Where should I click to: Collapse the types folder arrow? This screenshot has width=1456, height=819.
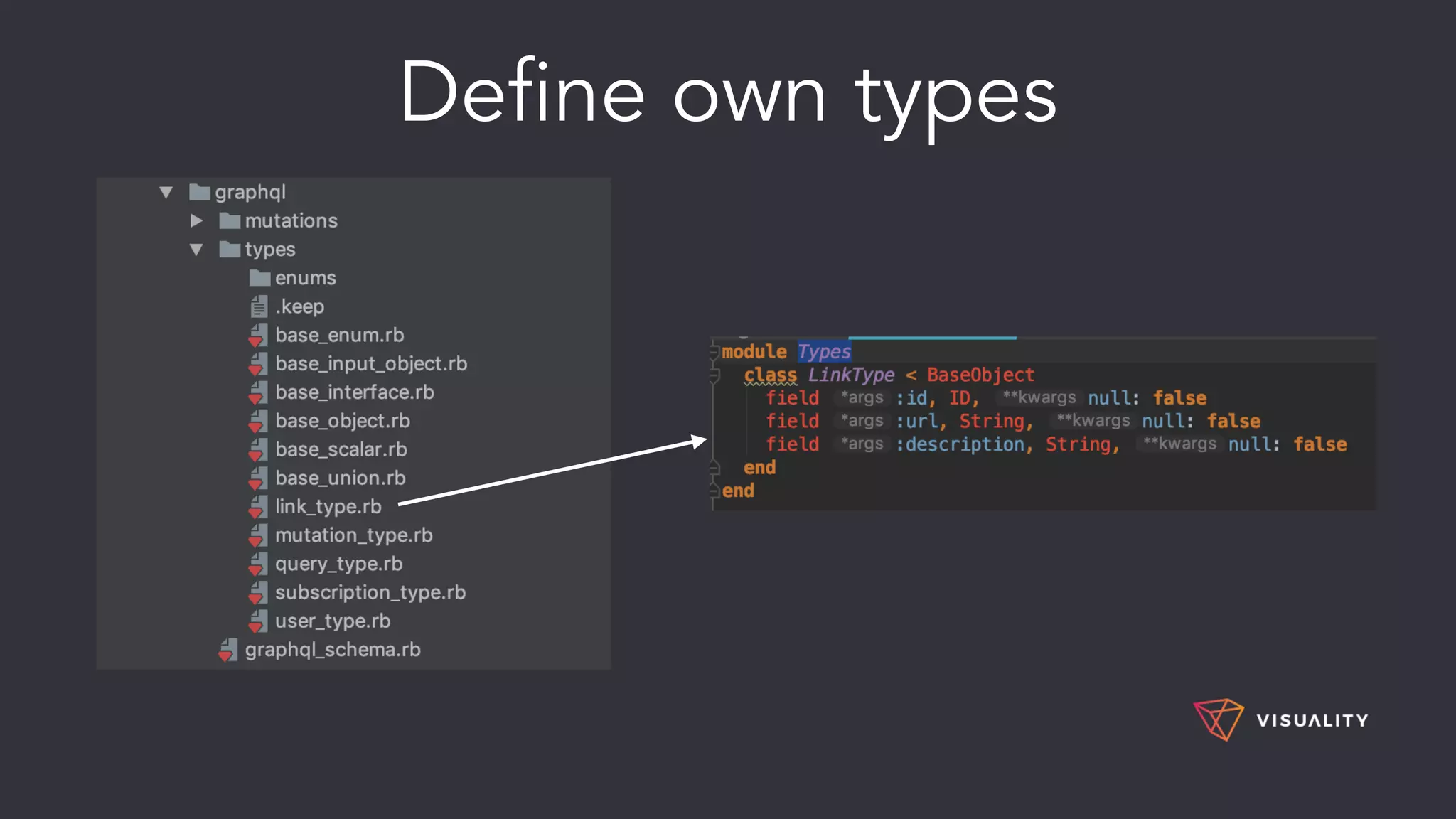(196, 249)
